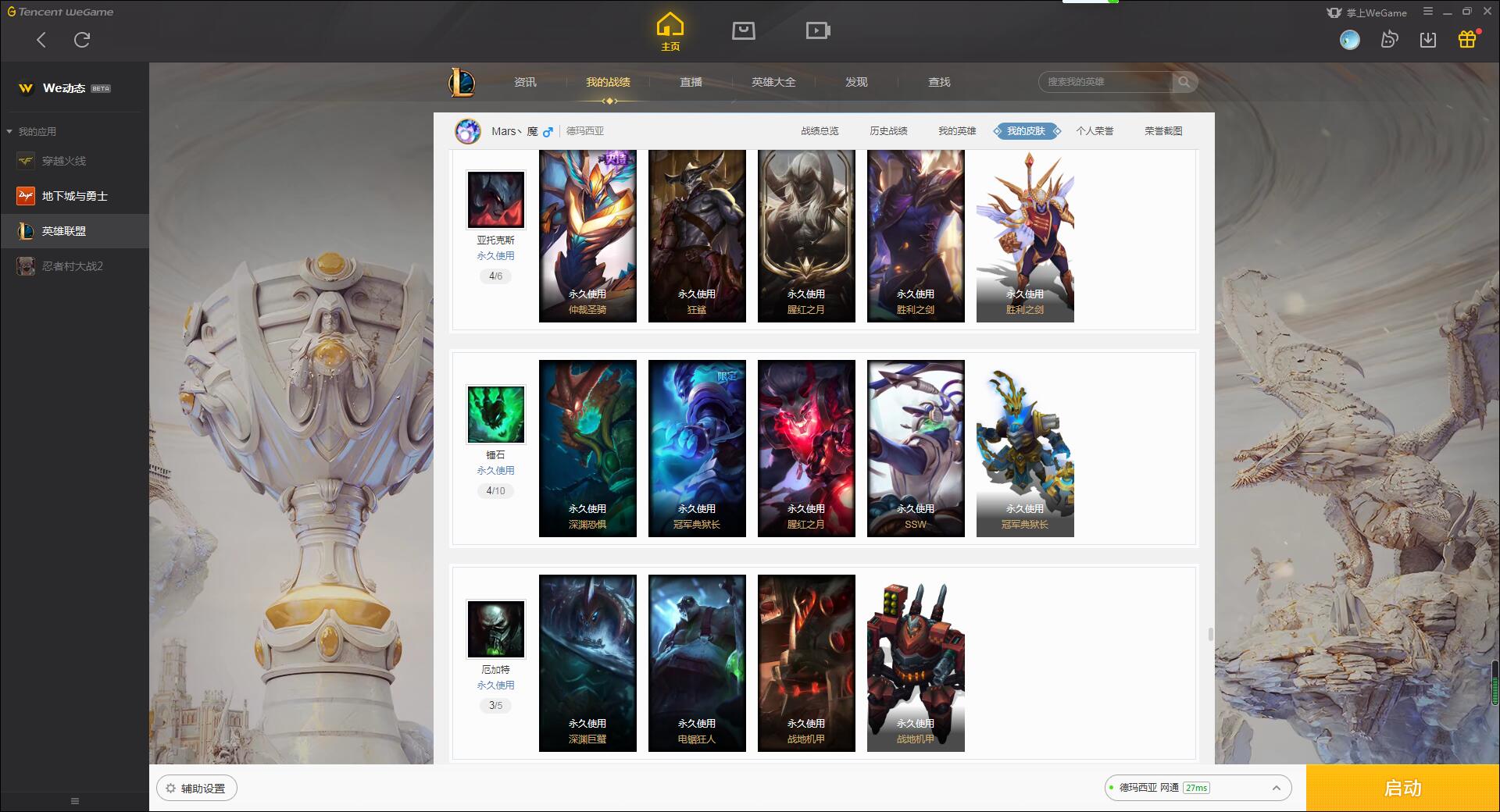Click the 锤石 4/10 skin count badge

tap(495, 490)
